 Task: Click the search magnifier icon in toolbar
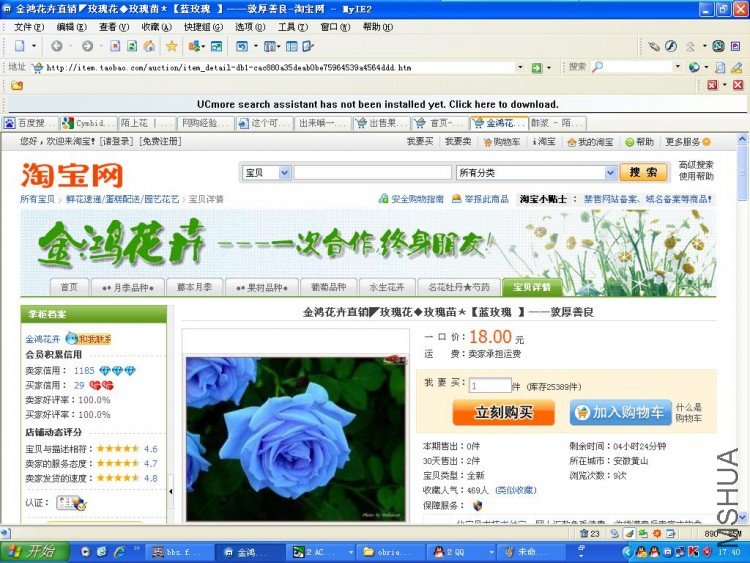click(x=597, y=67)
